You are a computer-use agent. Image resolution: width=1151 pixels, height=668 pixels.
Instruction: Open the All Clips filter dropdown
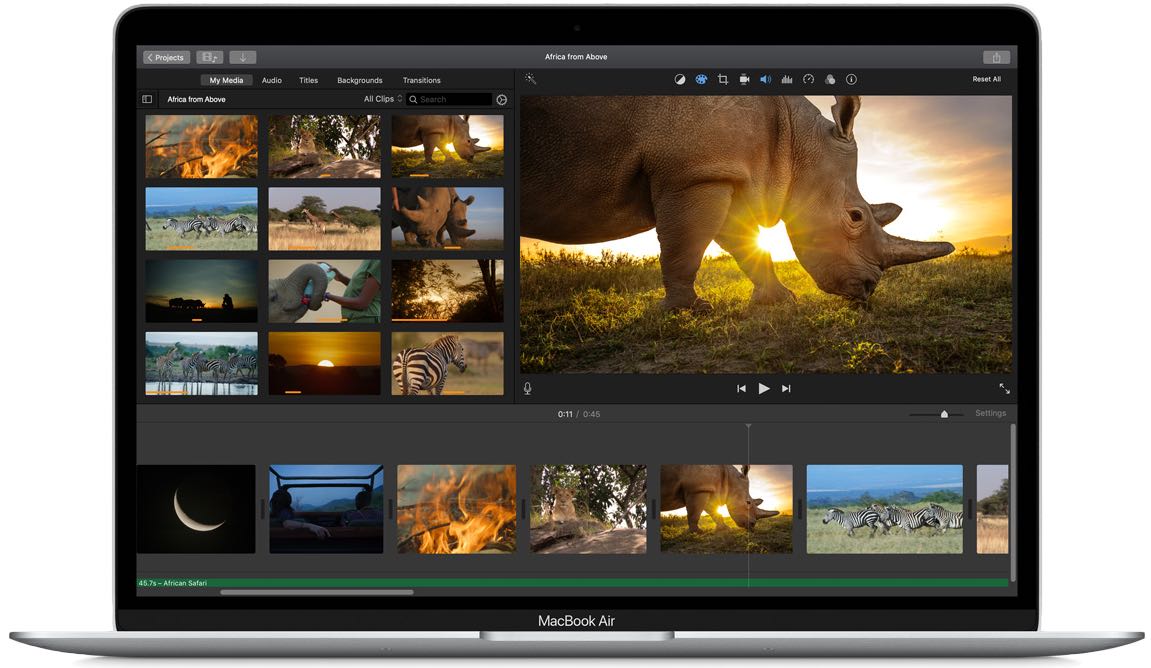point(382,99)
